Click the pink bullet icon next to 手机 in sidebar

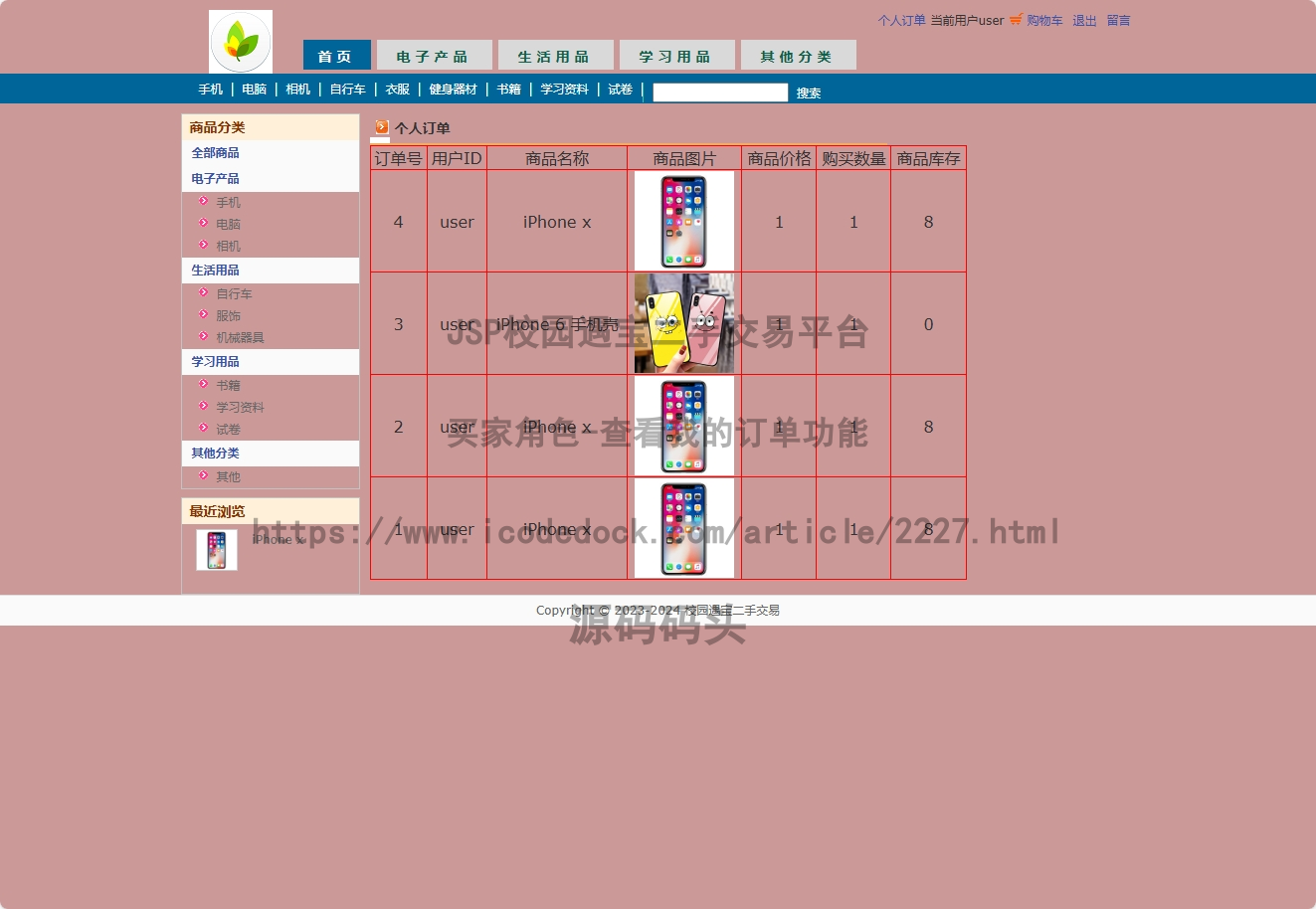[x=204, y=201]
